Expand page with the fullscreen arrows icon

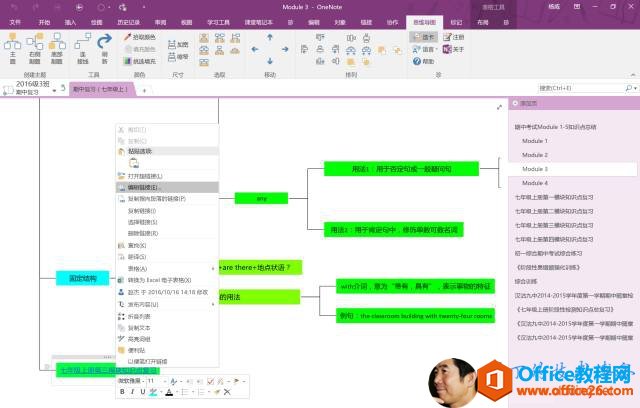[x=499, y=107]
